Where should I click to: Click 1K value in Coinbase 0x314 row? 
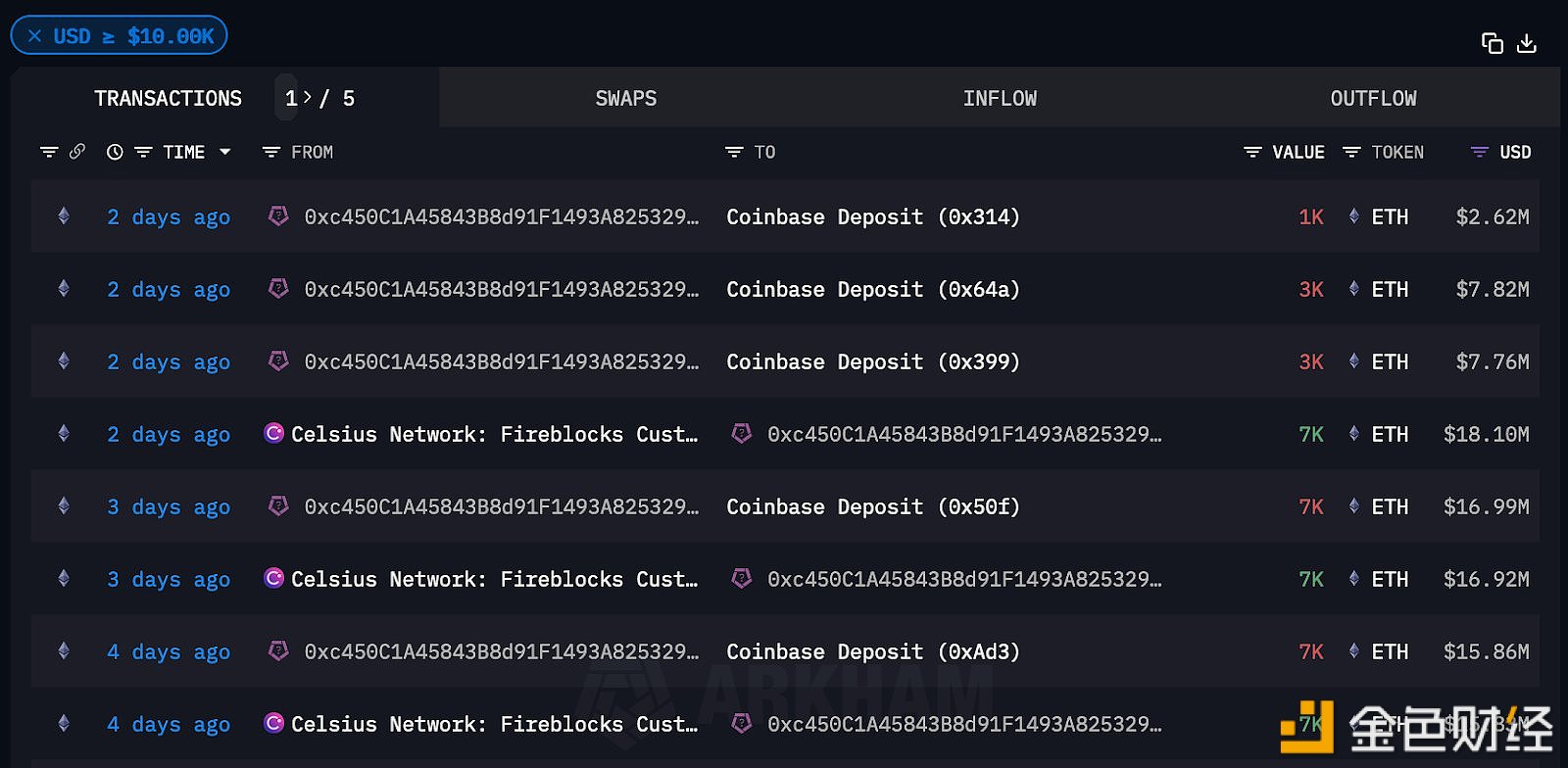coord(1311,216)
